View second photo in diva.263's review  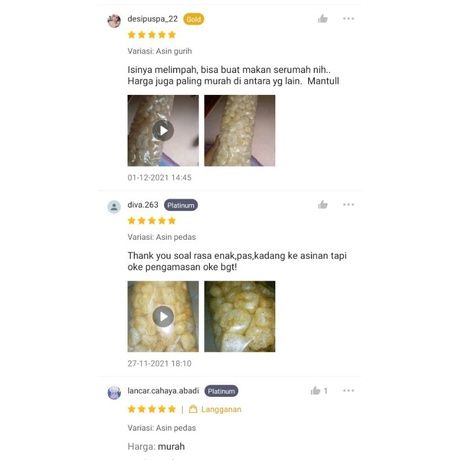[x=240, y=316]
